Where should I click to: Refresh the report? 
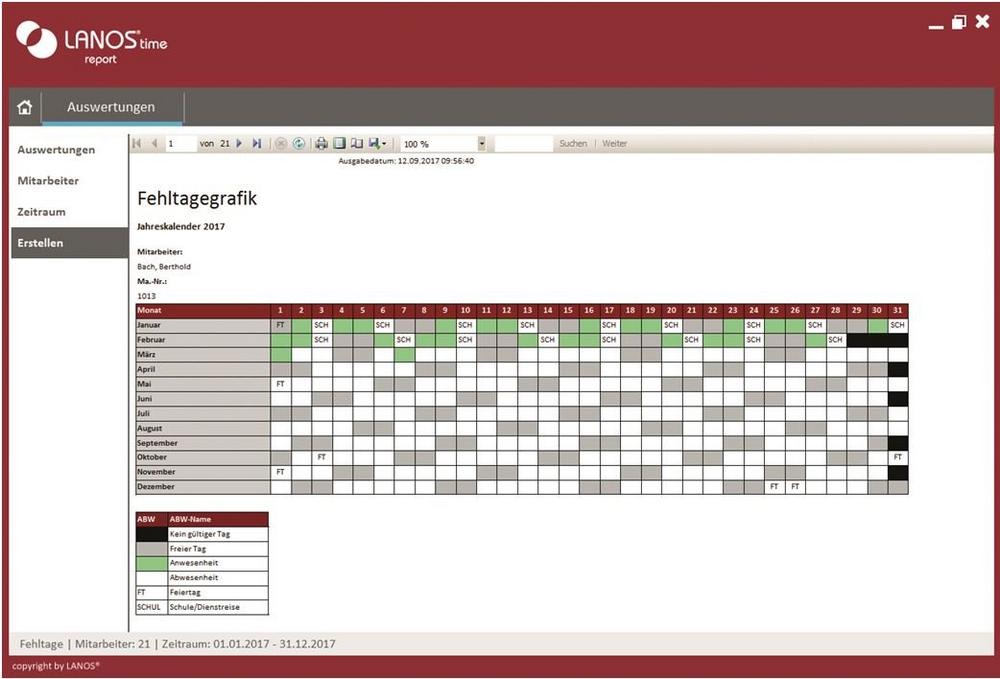[298, 143]
